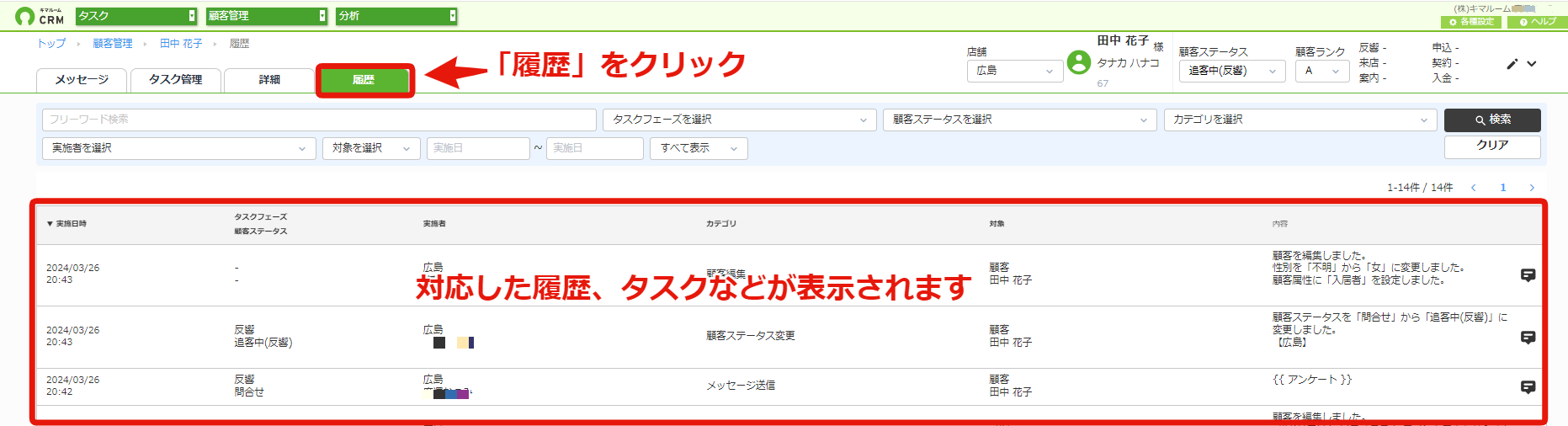Click the カテゴリ column header
Image resolution: width=1568 pixels, height=426 pixels.
(x=721, y=224)
